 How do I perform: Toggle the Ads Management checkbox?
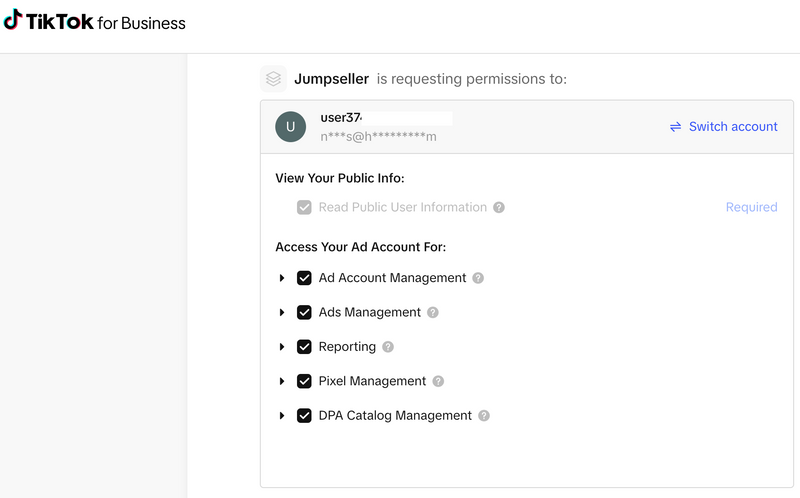tap(304, 313)
